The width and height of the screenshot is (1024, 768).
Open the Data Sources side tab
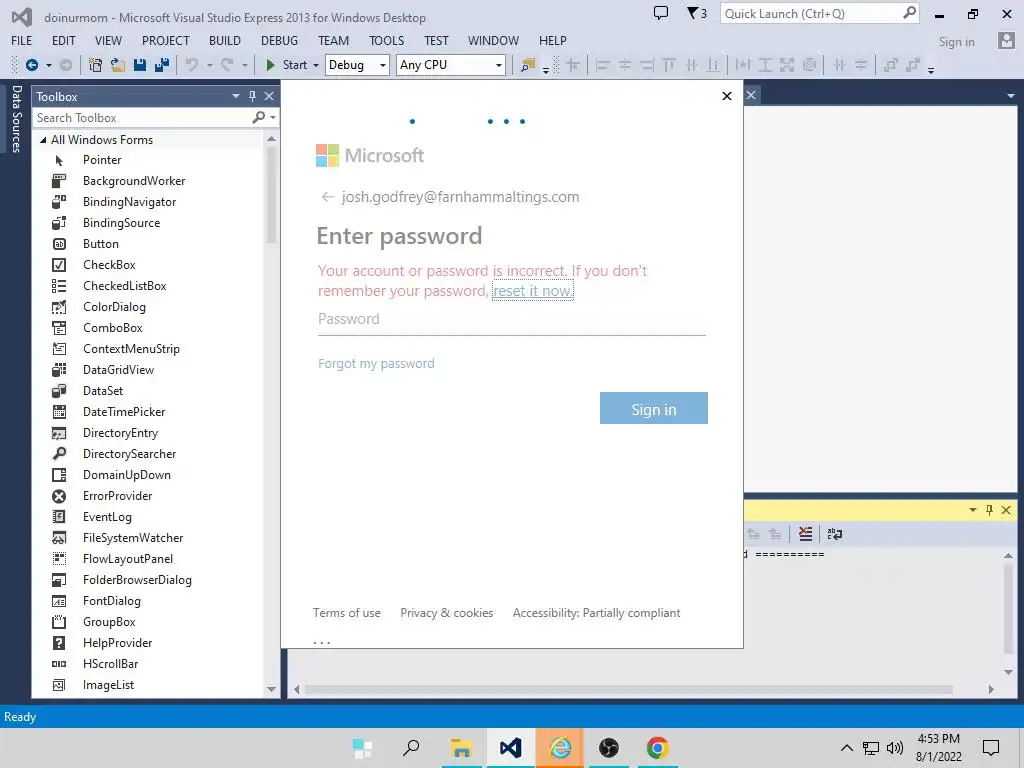16,119
